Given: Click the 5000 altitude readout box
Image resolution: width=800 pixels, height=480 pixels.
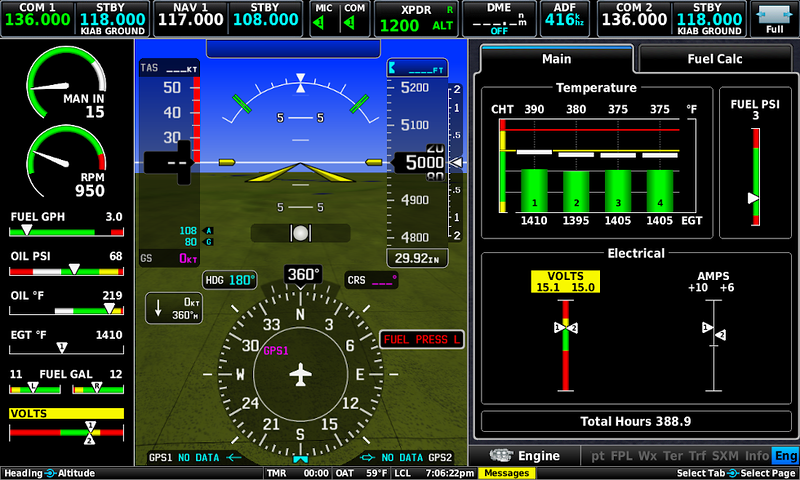Looking at the screenshot, I should 419,162.
